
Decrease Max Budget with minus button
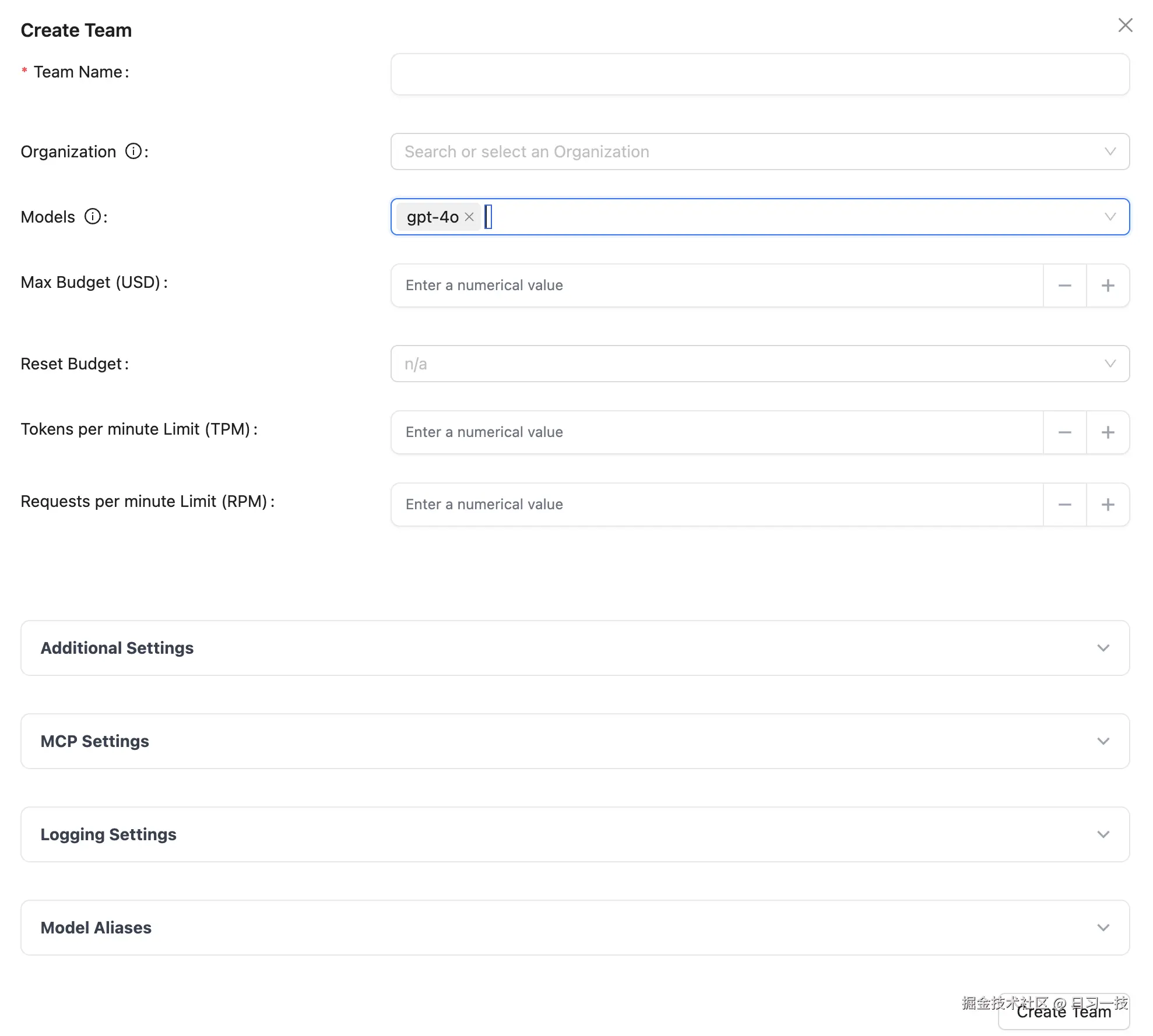point(1064,286)
